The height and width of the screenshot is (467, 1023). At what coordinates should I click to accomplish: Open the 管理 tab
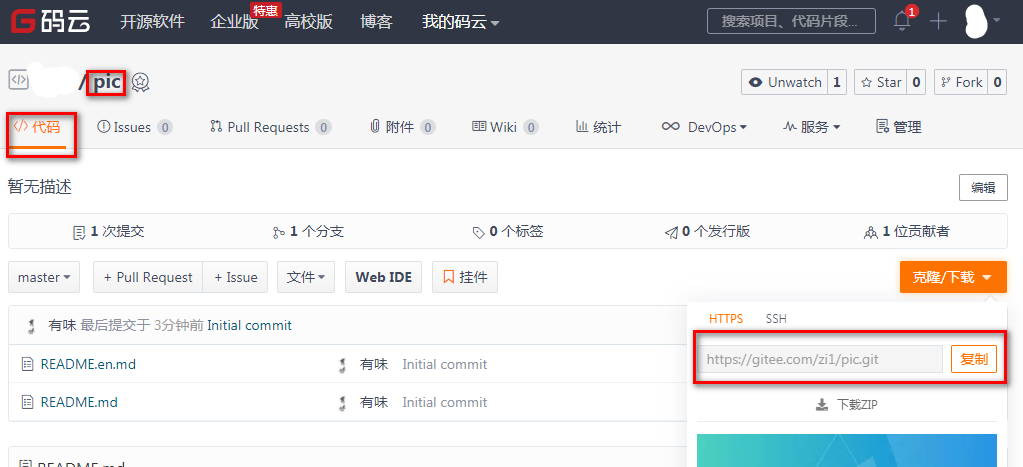coord(899,127)
